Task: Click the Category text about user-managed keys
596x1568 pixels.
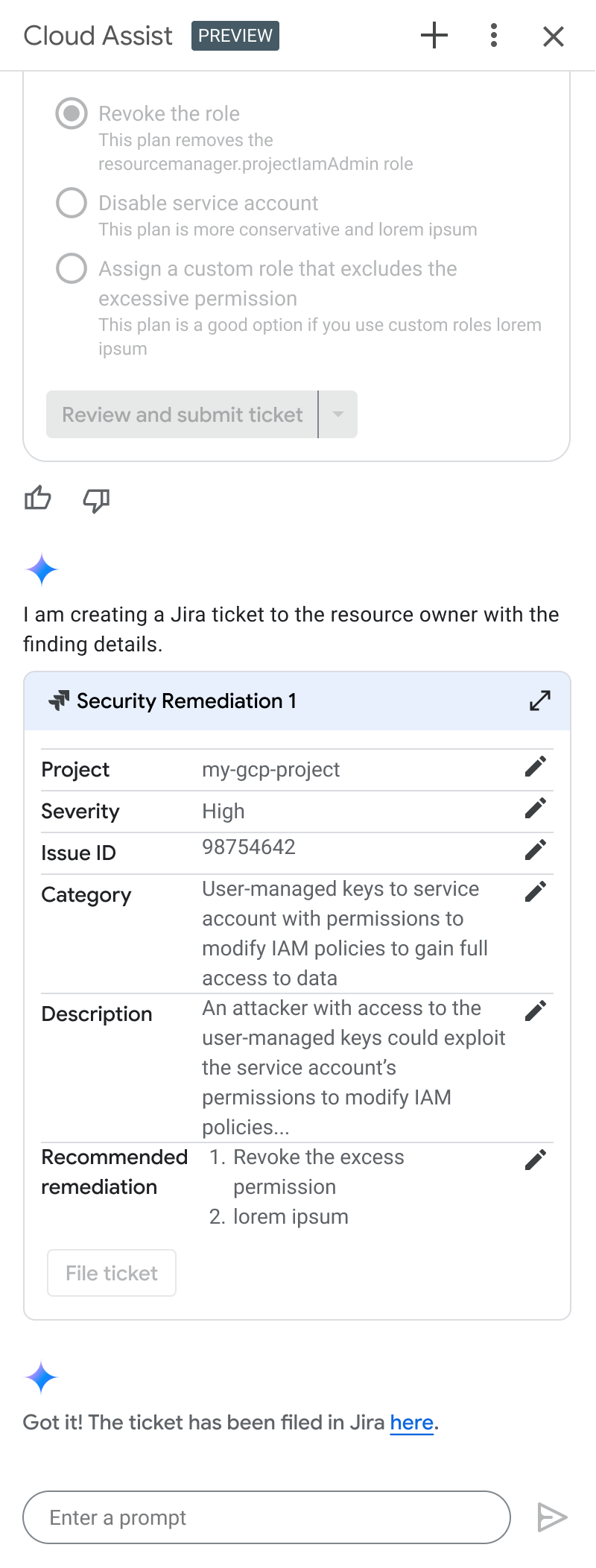Action: click(x=345, y=933)
